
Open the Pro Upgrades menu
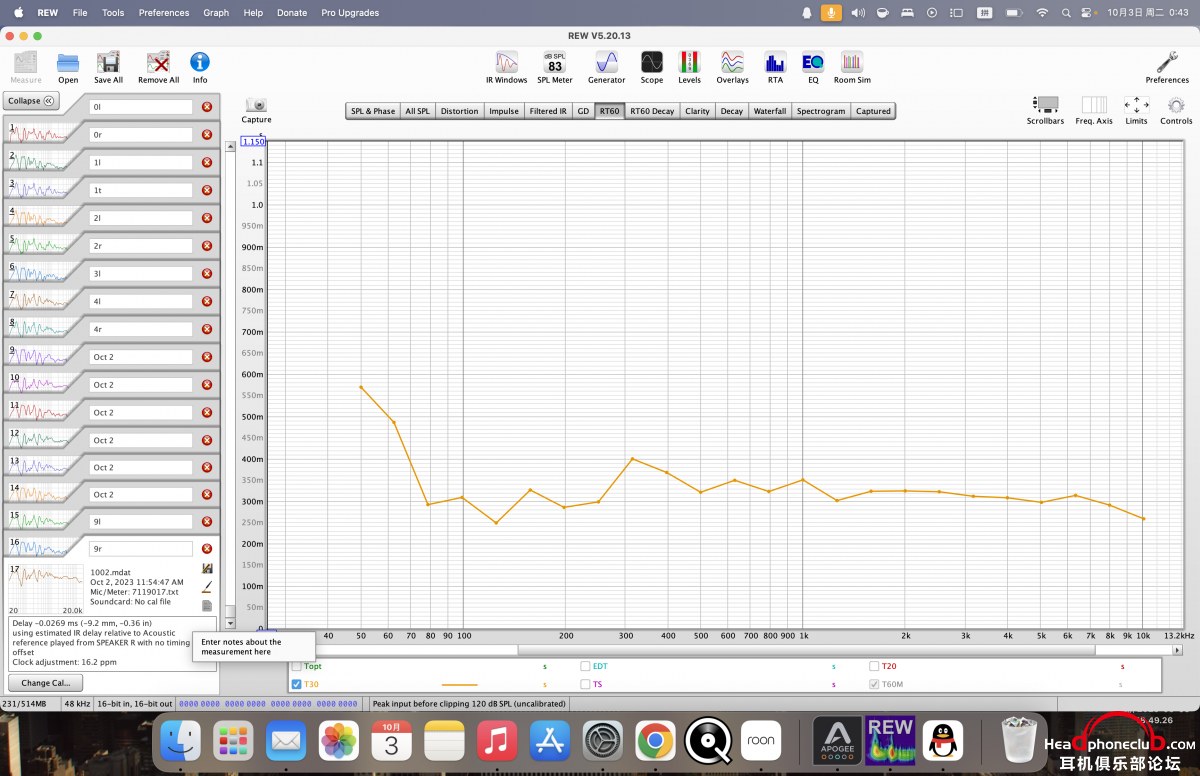coord(350,13)
